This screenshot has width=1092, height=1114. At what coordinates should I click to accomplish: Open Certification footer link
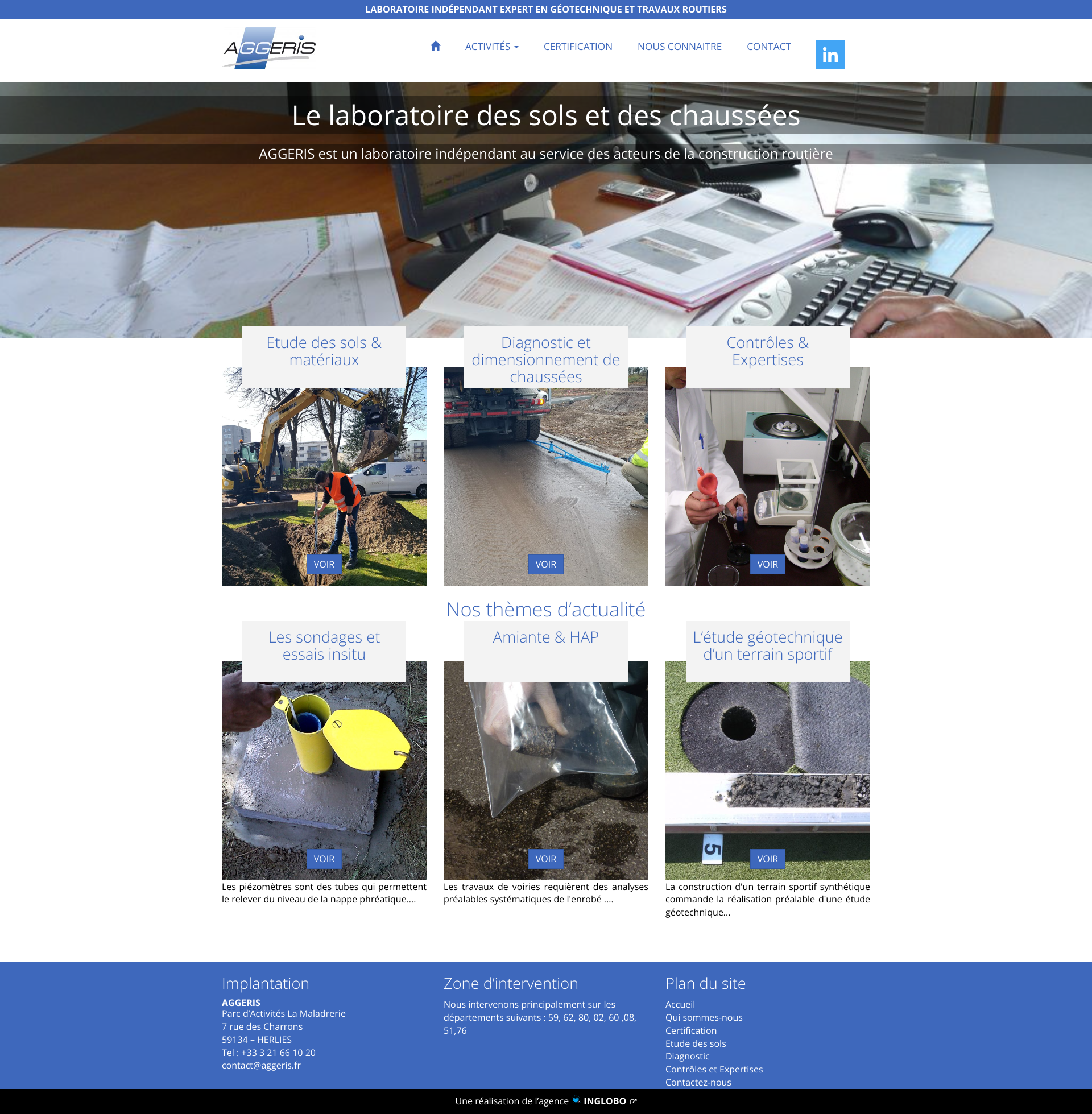click(690, 1030)
